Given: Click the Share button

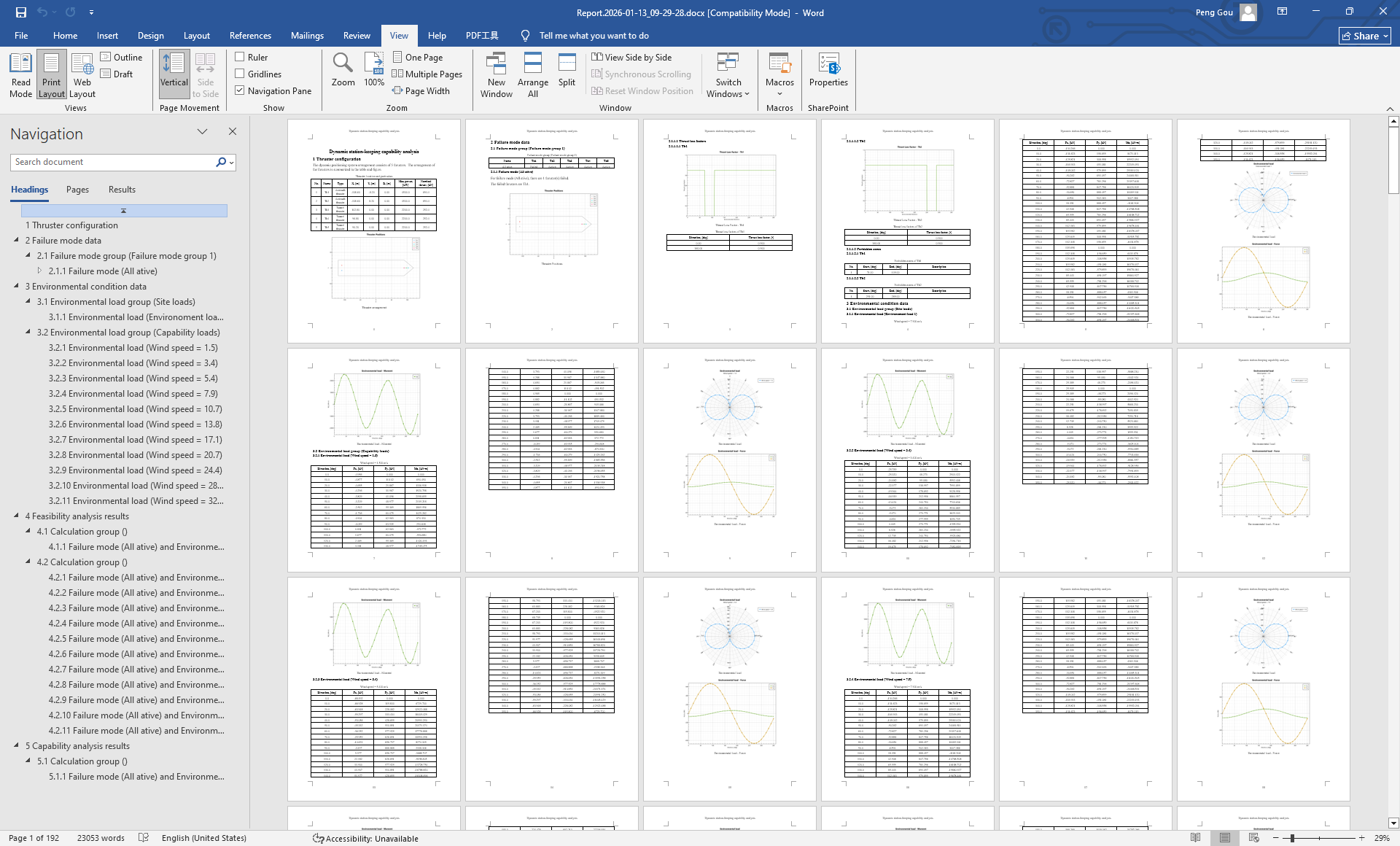Looking at the screenshot, I should (x=1365, y=35).
